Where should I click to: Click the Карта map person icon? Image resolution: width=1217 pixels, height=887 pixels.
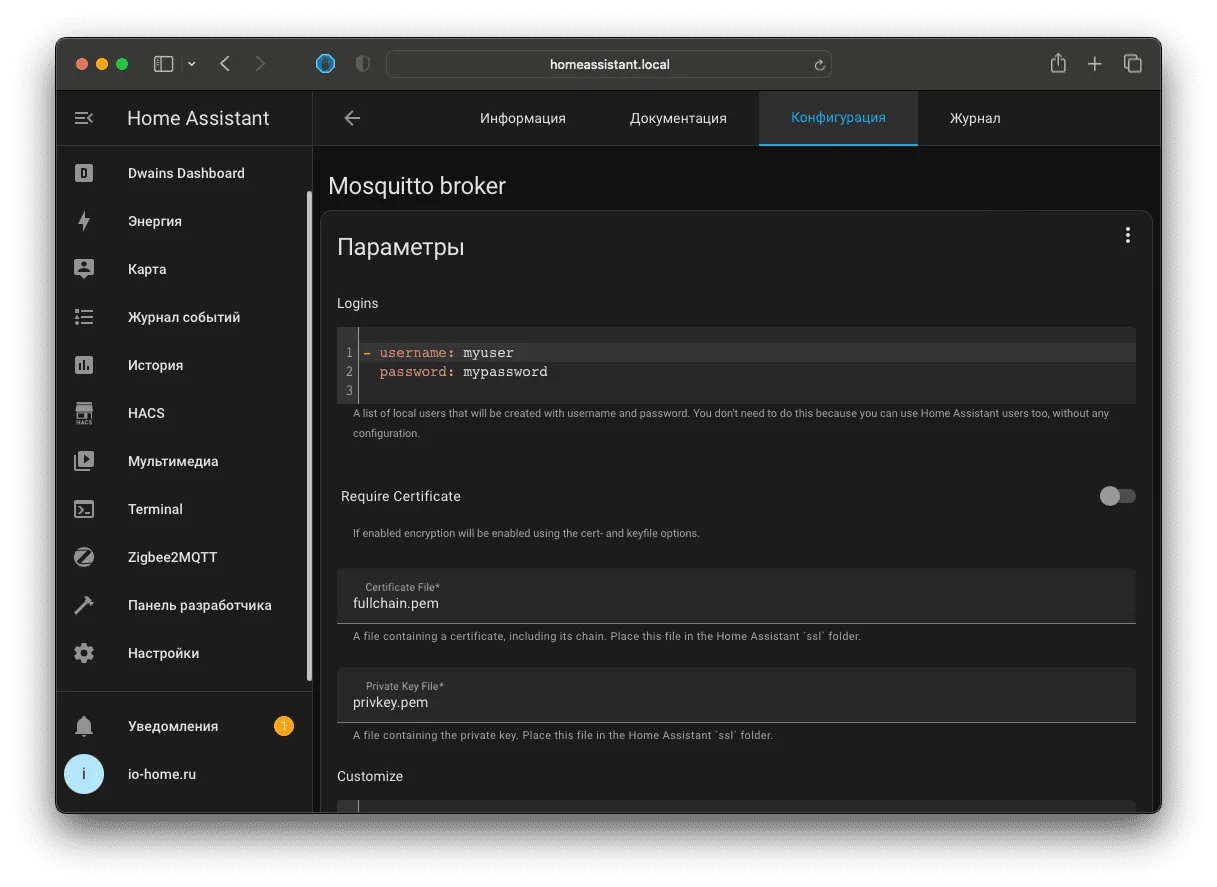[84, 269]
